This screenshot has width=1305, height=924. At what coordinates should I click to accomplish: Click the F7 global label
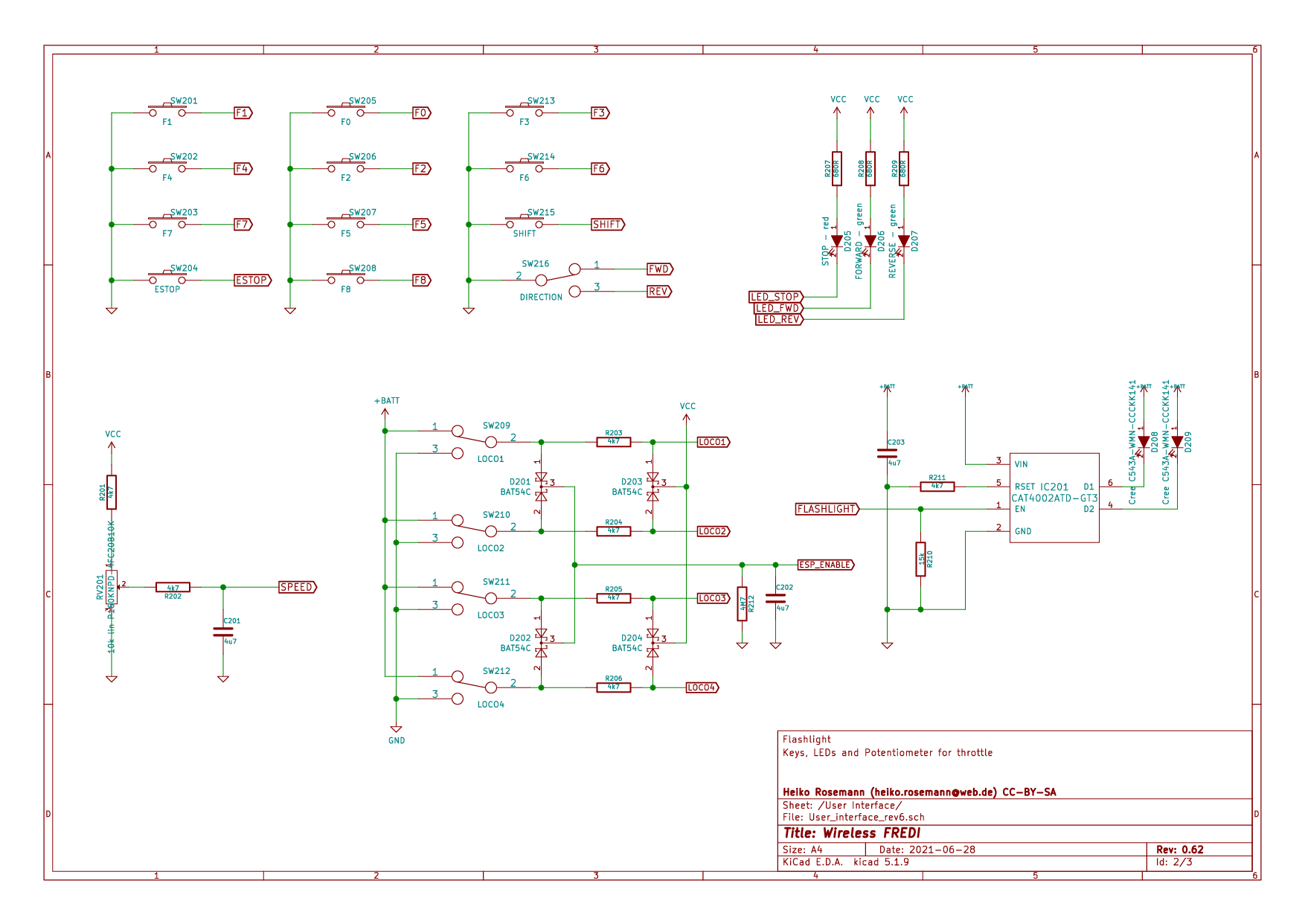click(x=243, y=225)
